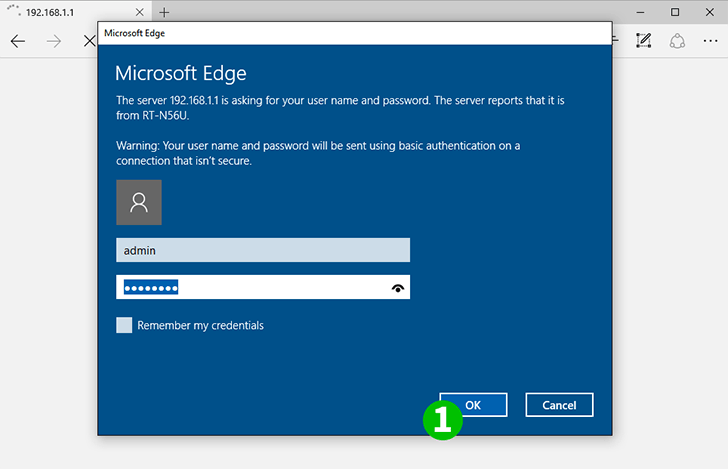
Task: Close the 192.168.1.1 tab
Action: [139, 13]
